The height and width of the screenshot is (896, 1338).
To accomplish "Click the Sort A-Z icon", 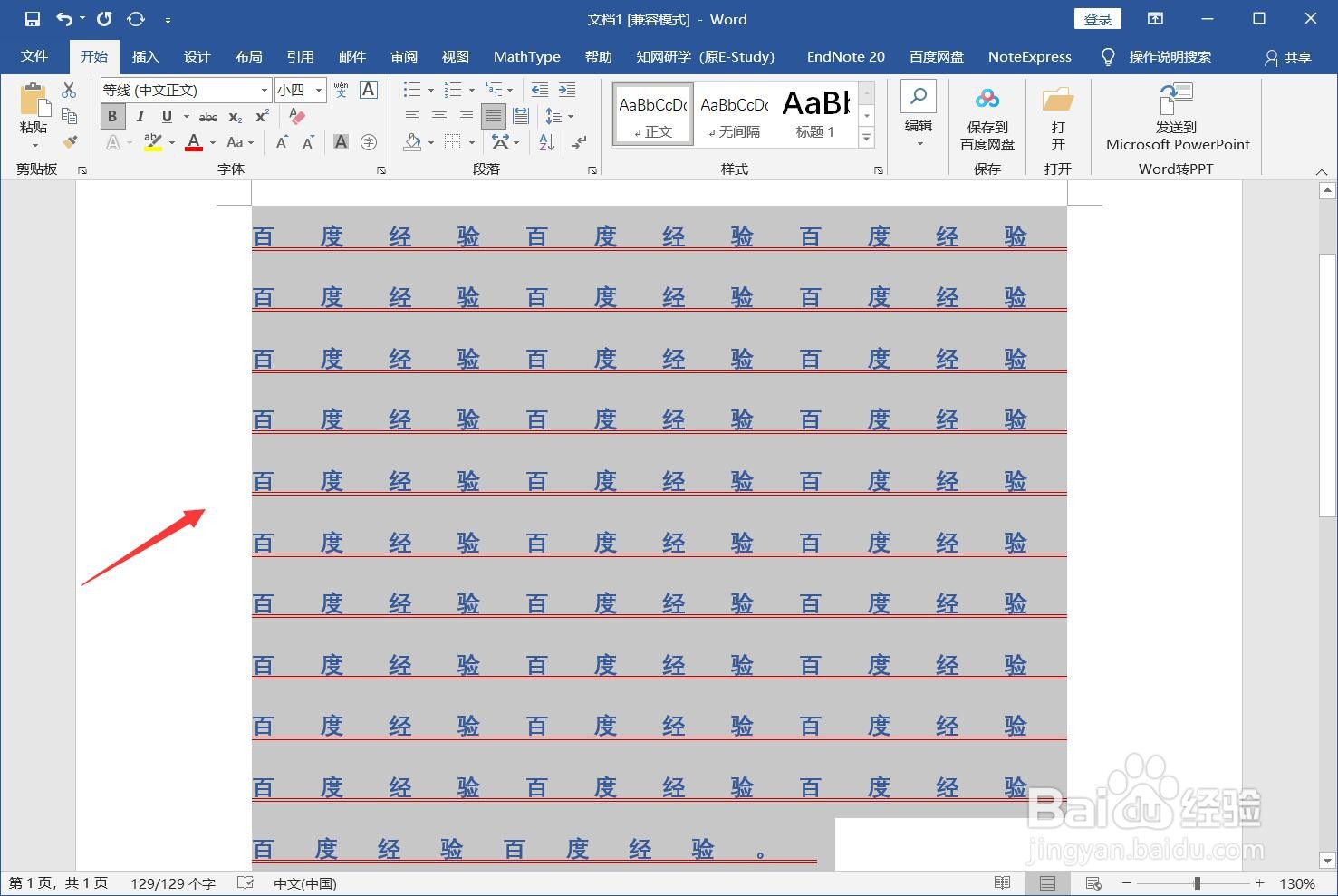I will pos(546,142).
